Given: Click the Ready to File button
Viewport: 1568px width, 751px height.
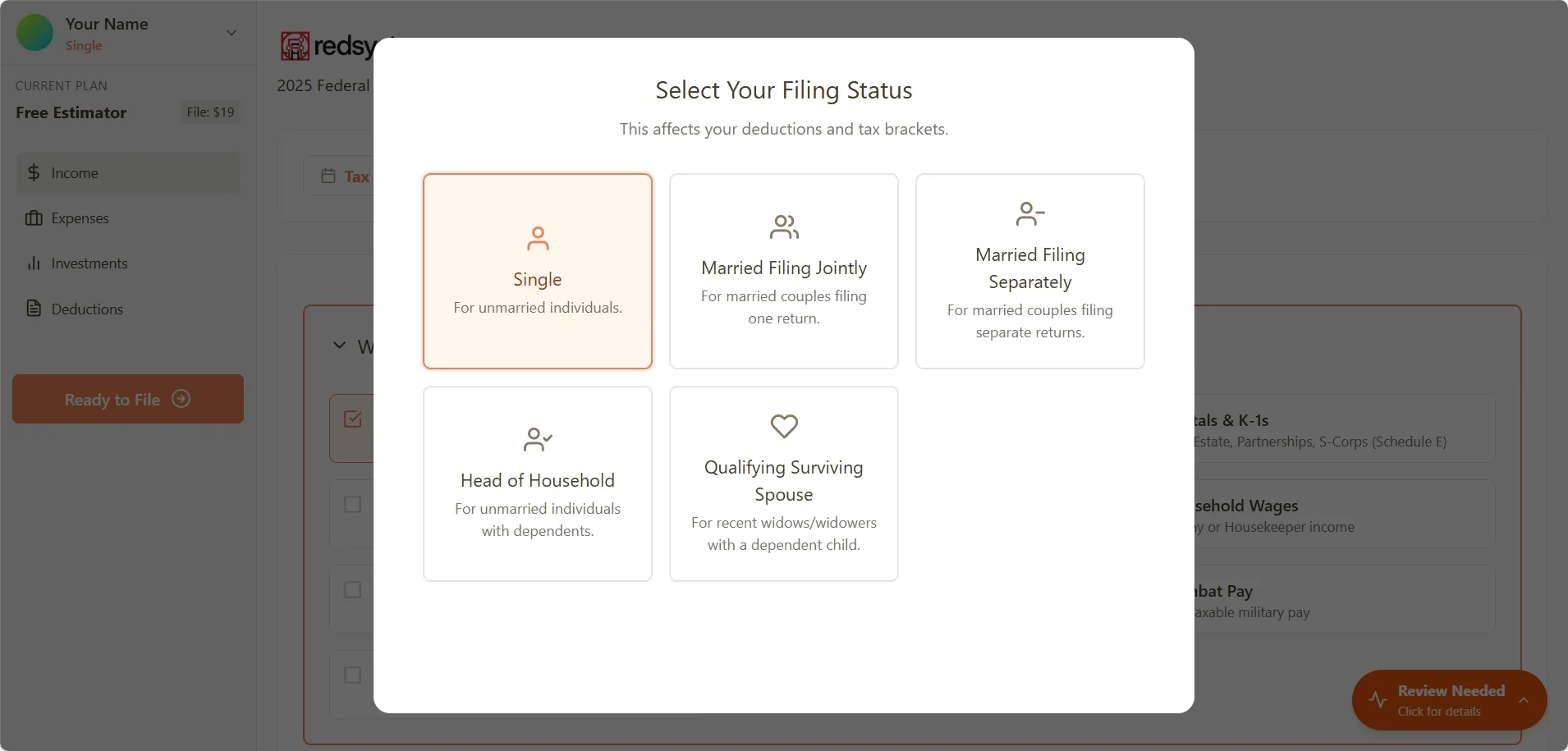Looking at the screenshot, I should [127, 399].
